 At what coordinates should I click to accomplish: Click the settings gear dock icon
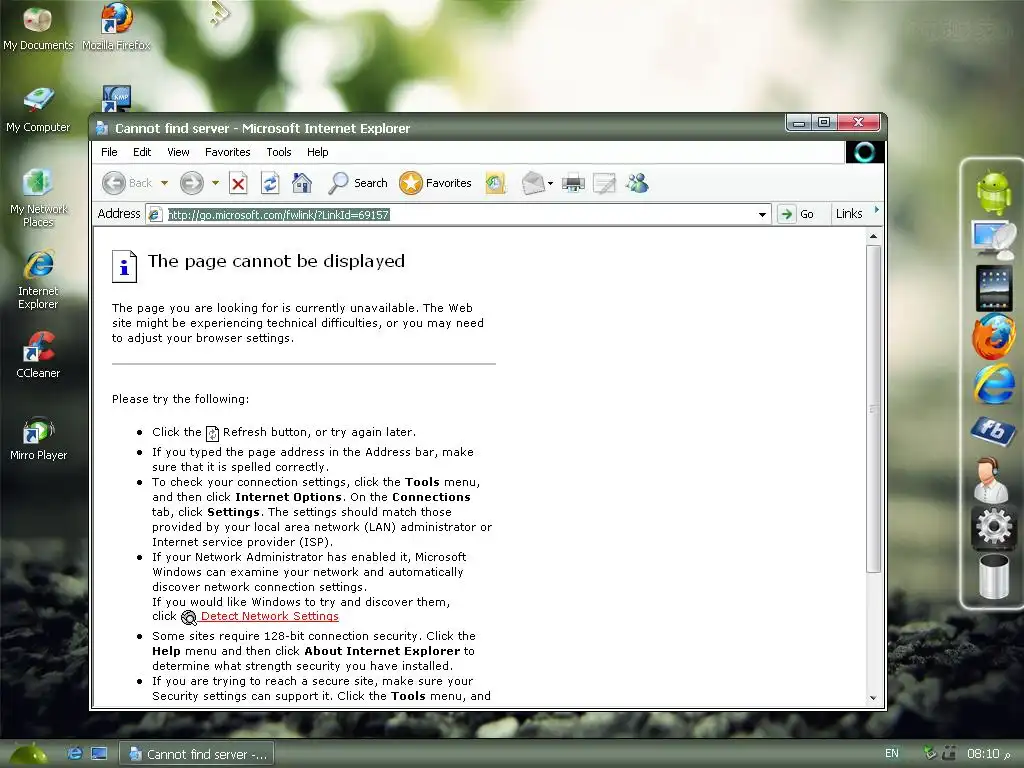993,526
